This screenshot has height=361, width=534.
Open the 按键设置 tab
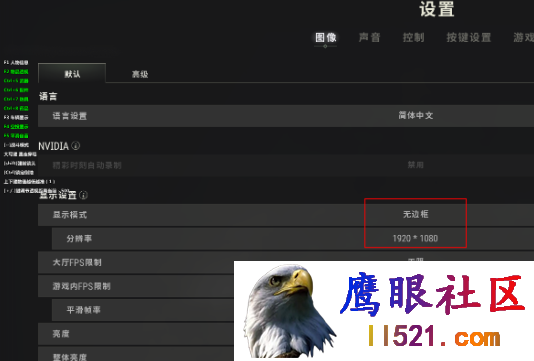[469, 37]
